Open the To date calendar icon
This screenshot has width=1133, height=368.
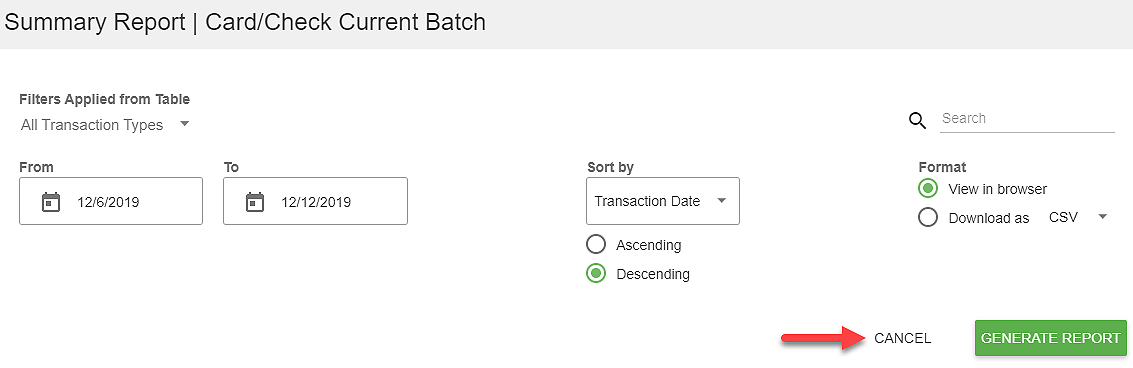tap(254, 202)
